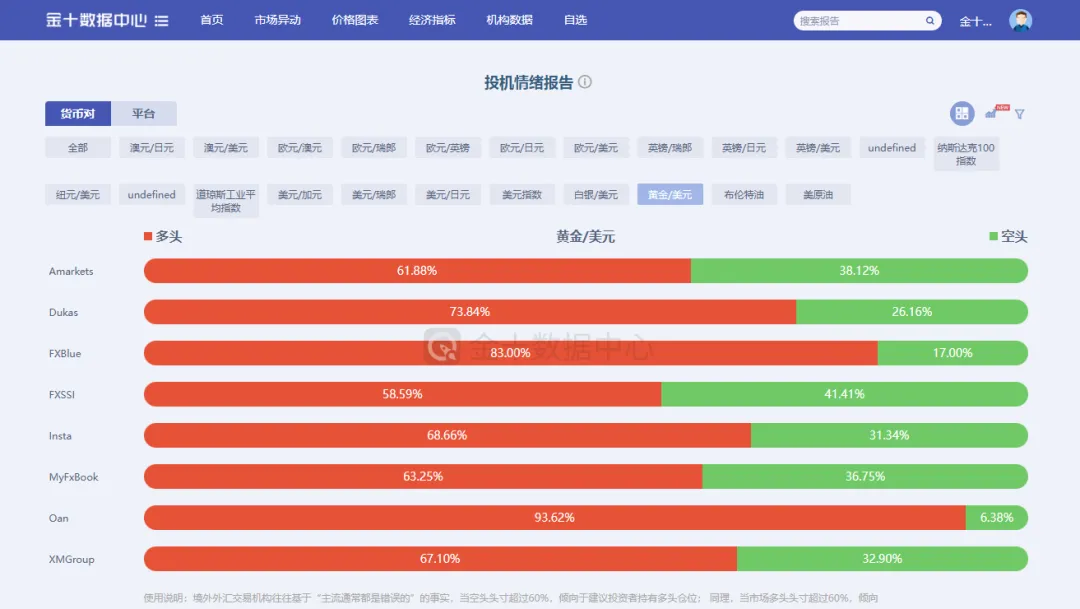The width and height of the screenshot is (1080, 609).
Task: Click FXSSI 58.59% long segment
Action: click(x=402, y=394)
